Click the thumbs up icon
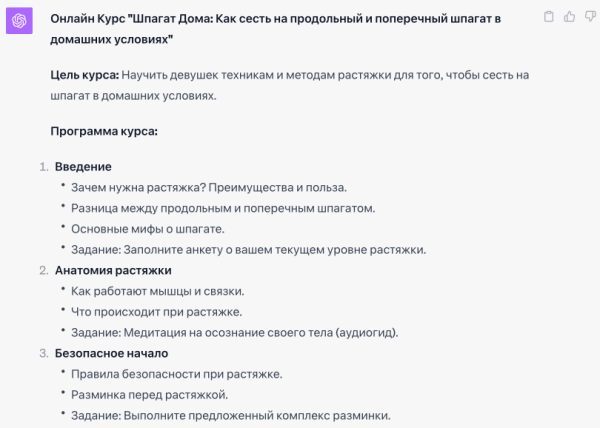Screen dimensions: 600x428 coord(569,17)
